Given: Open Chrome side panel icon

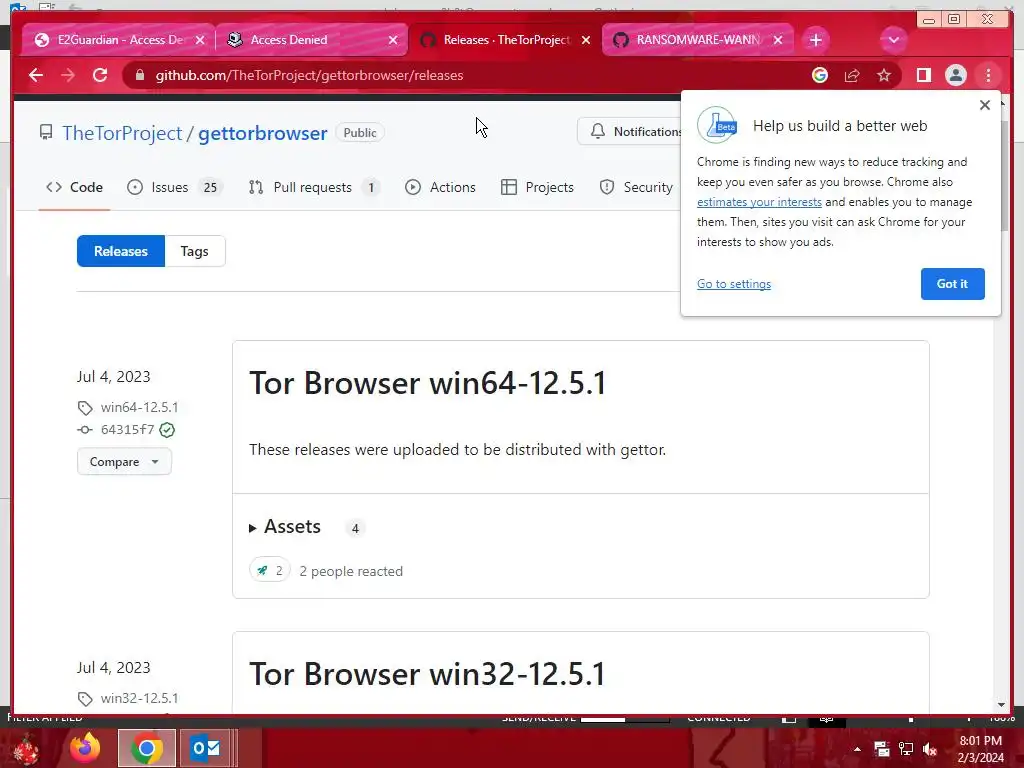Looking at the screenshot, I should [923, 75].
